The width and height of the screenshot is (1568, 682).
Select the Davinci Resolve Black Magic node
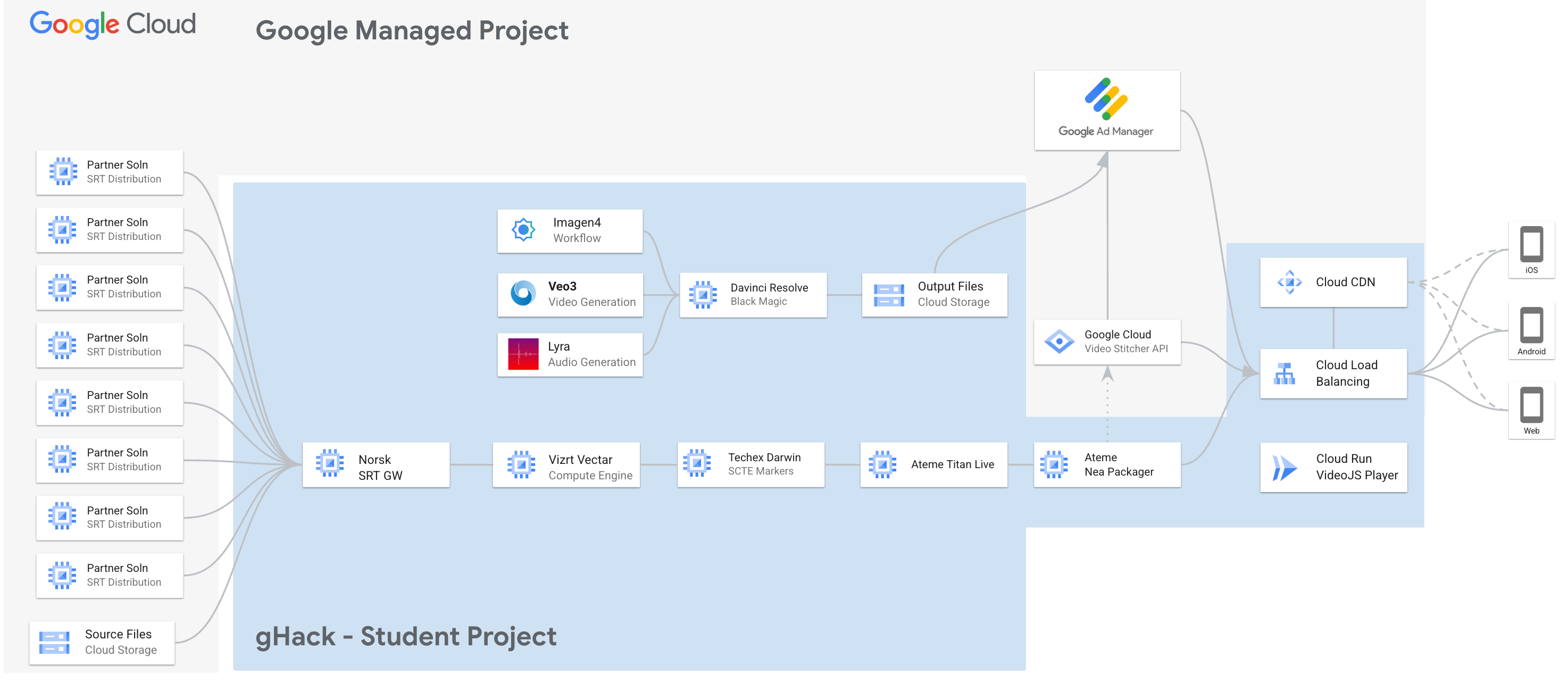click(x=753, y=295)
